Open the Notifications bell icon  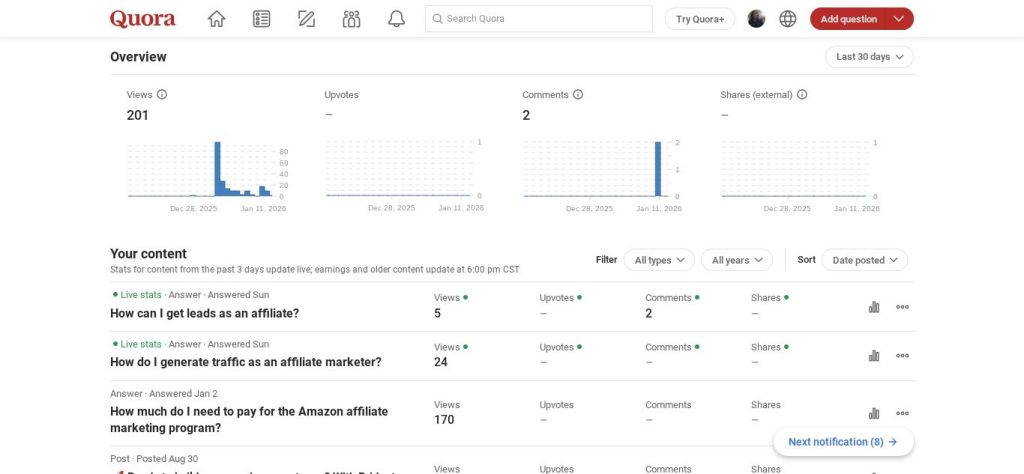point(396,19)
